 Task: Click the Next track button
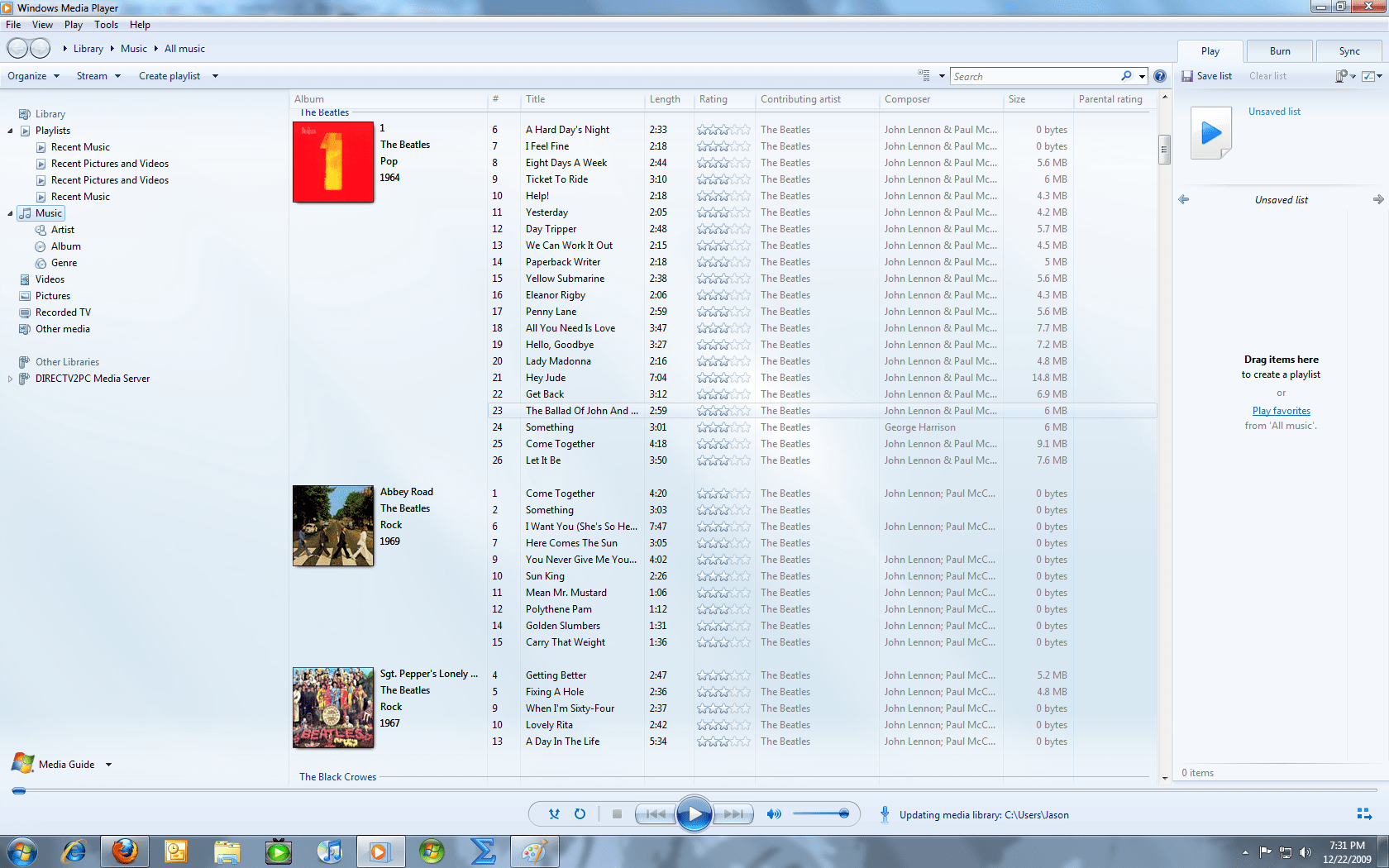733,814
